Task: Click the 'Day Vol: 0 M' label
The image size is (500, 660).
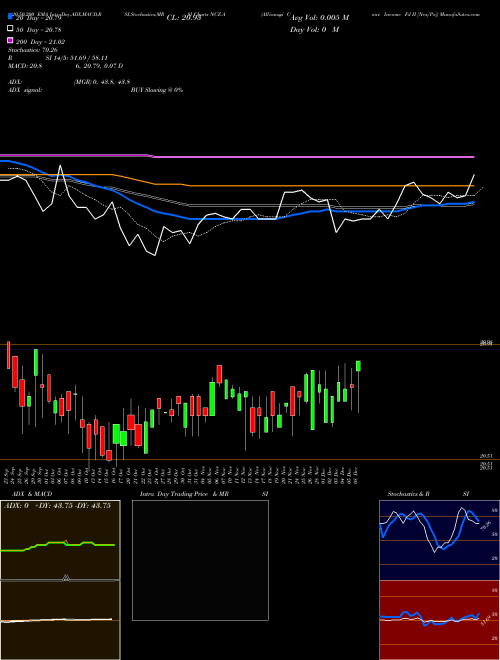Action: point(314,29)
